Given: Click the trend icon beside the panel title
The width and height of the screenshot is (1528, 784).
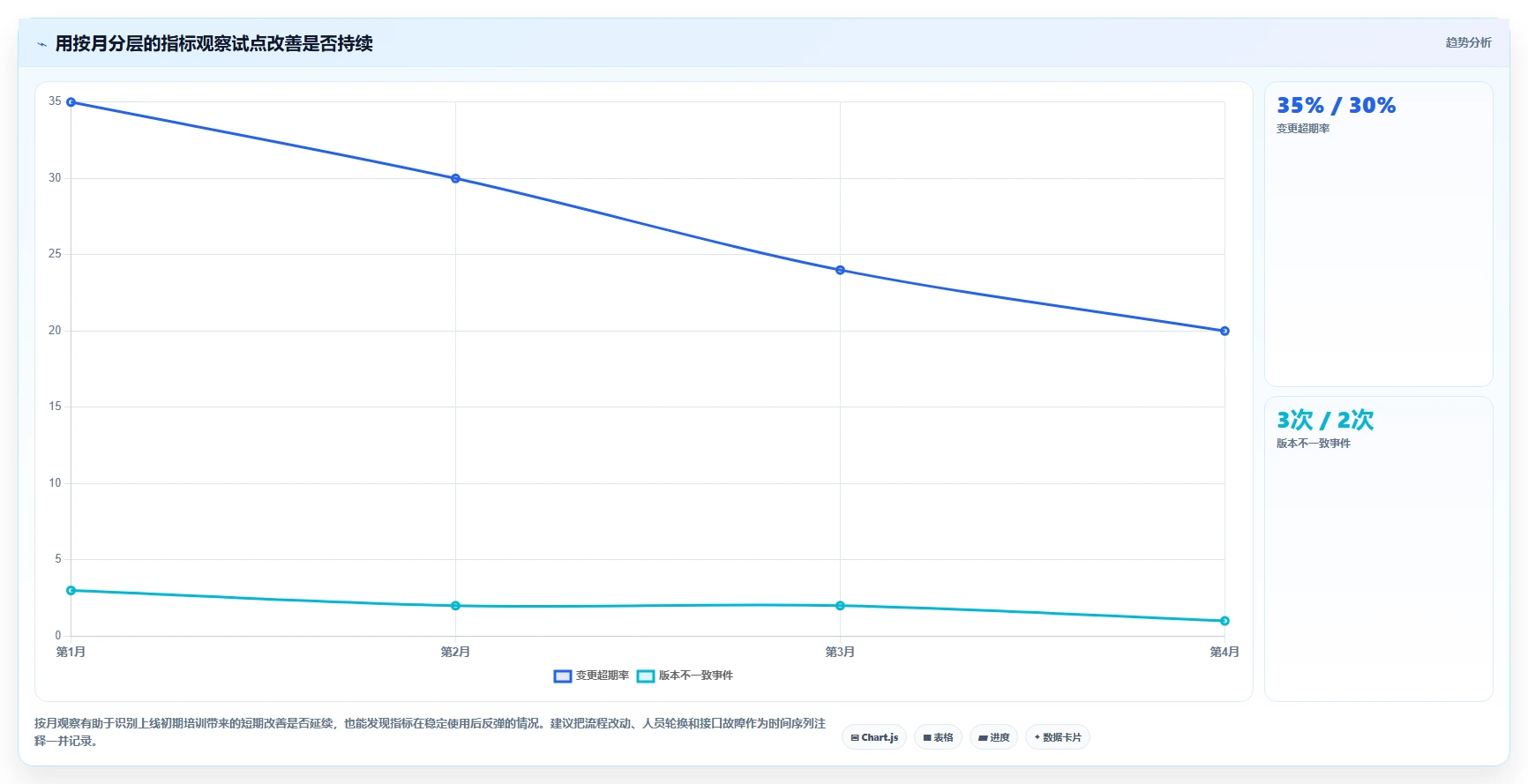Looking at the screenshot, I should (x=41, y=44).
